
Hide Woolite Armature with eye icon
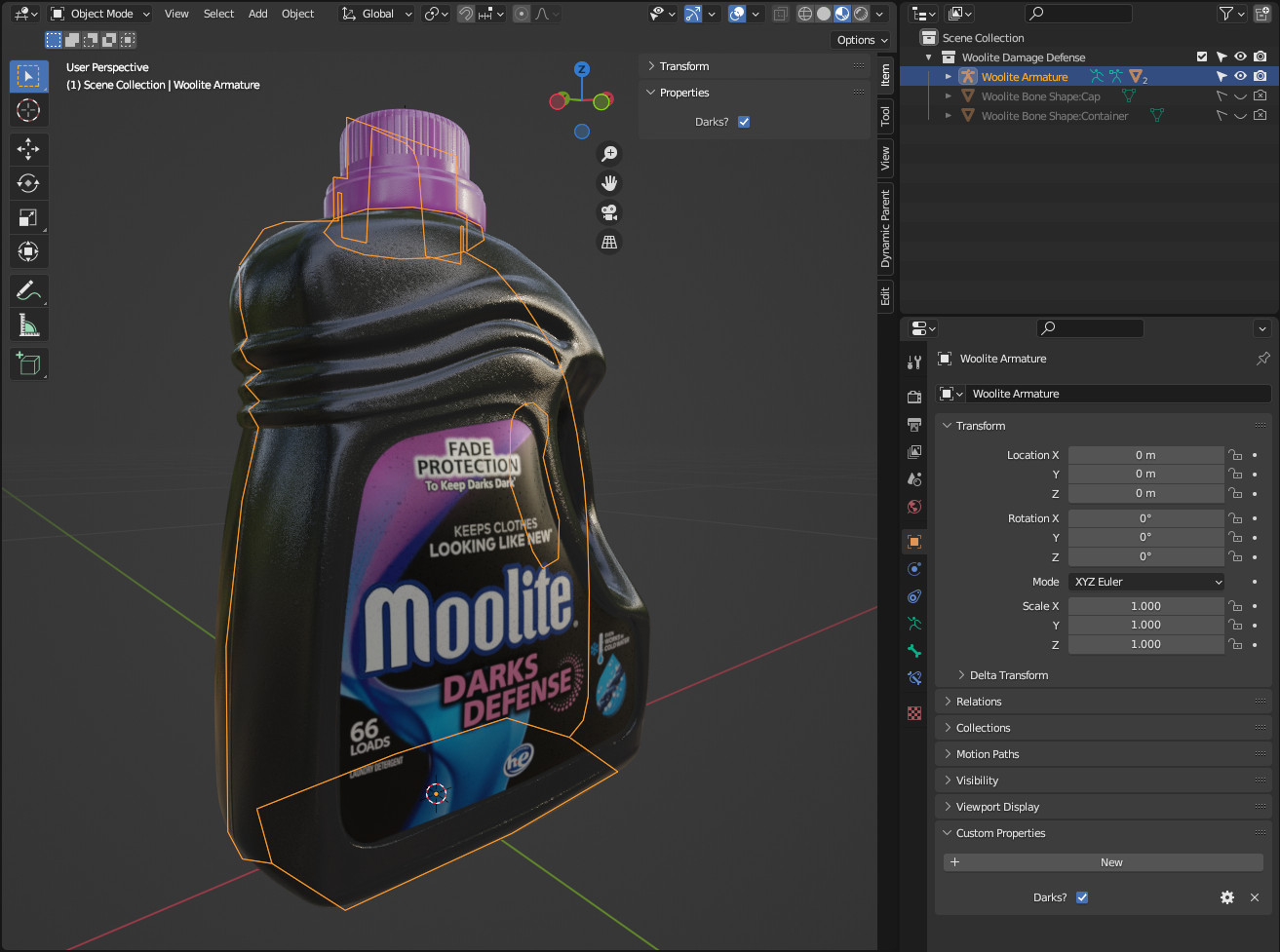(1240, 77)
